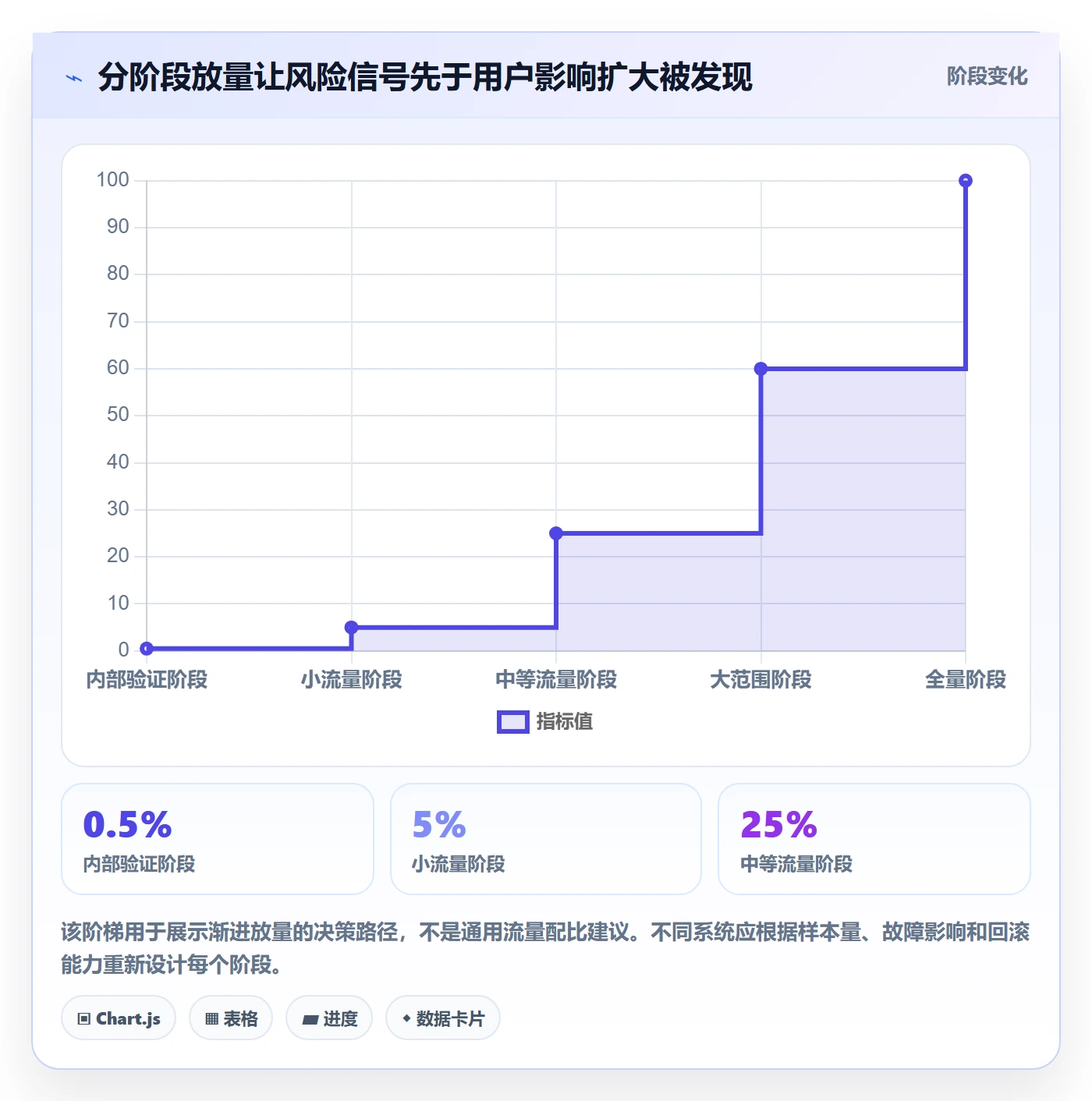Click the y-axis value 100
Screen dimensions: 1092x1101
(113, 180)
